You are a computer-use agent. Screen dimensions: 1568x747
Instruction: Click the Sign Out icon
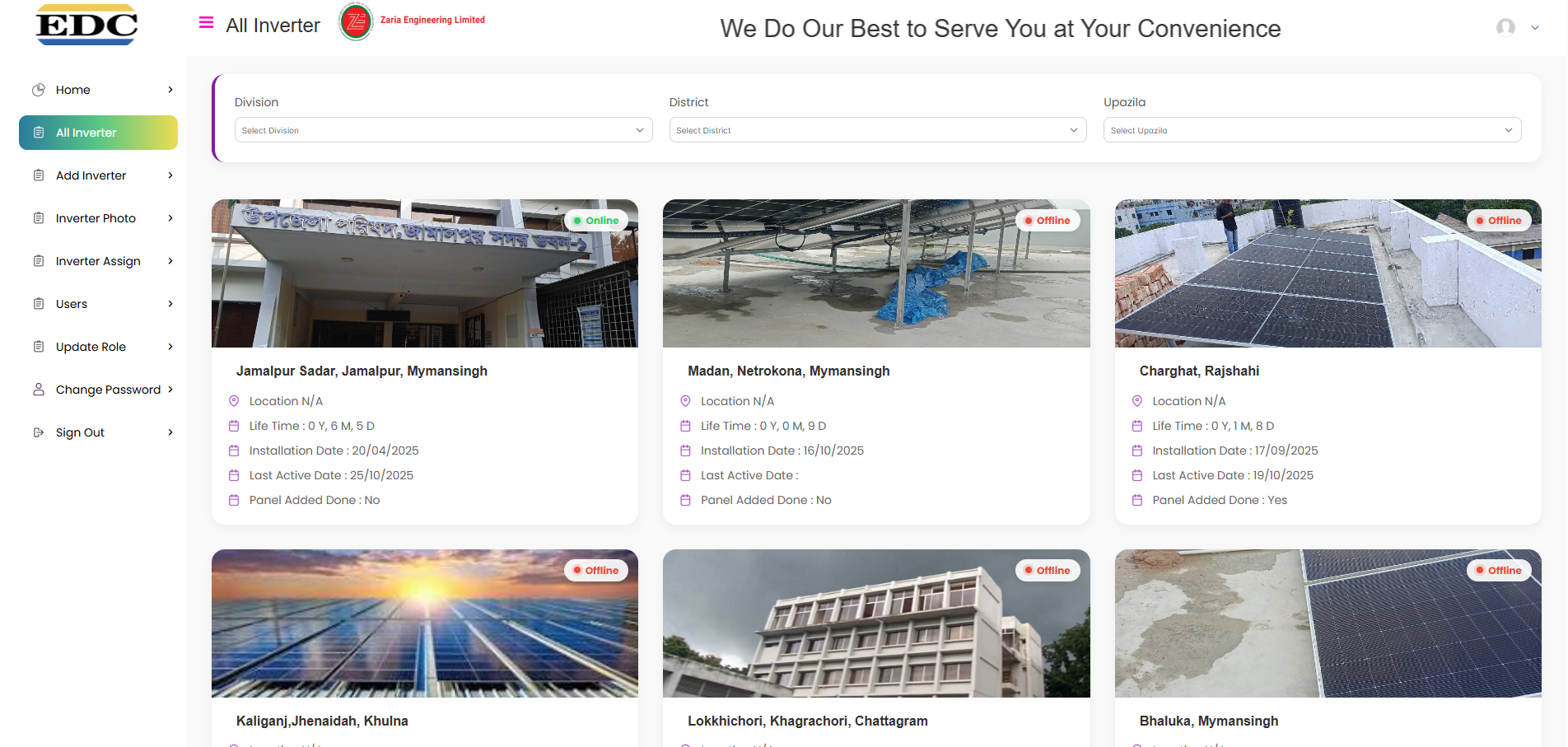pos(39,432)
